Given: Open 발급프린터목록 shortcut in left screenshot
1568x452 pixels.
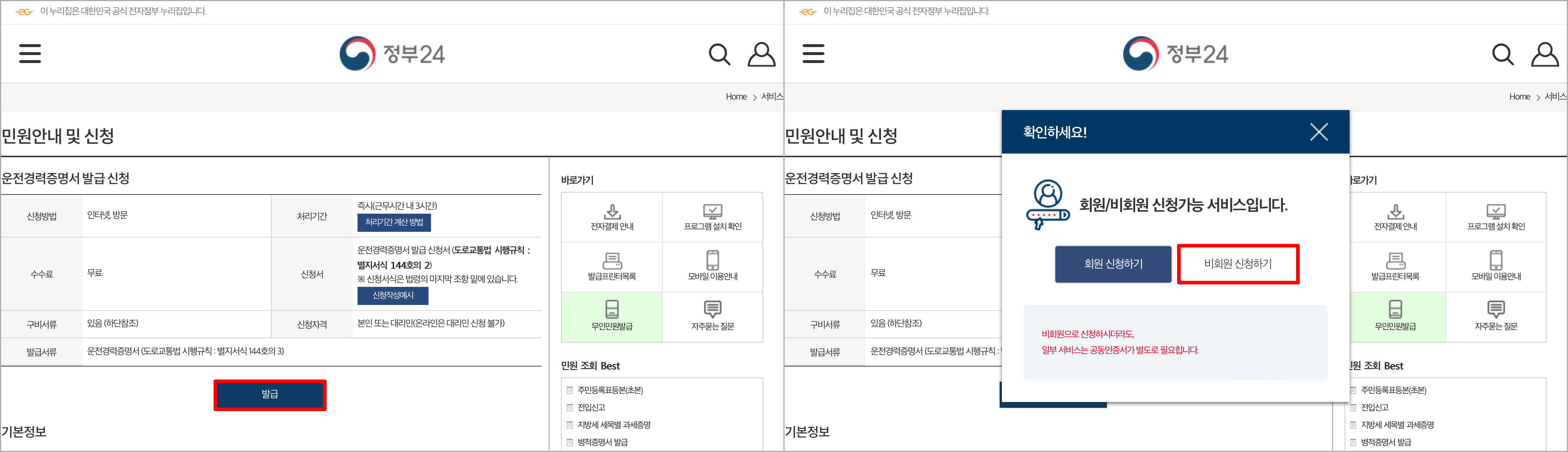Looking at the screenshot, I should (612, 267).
